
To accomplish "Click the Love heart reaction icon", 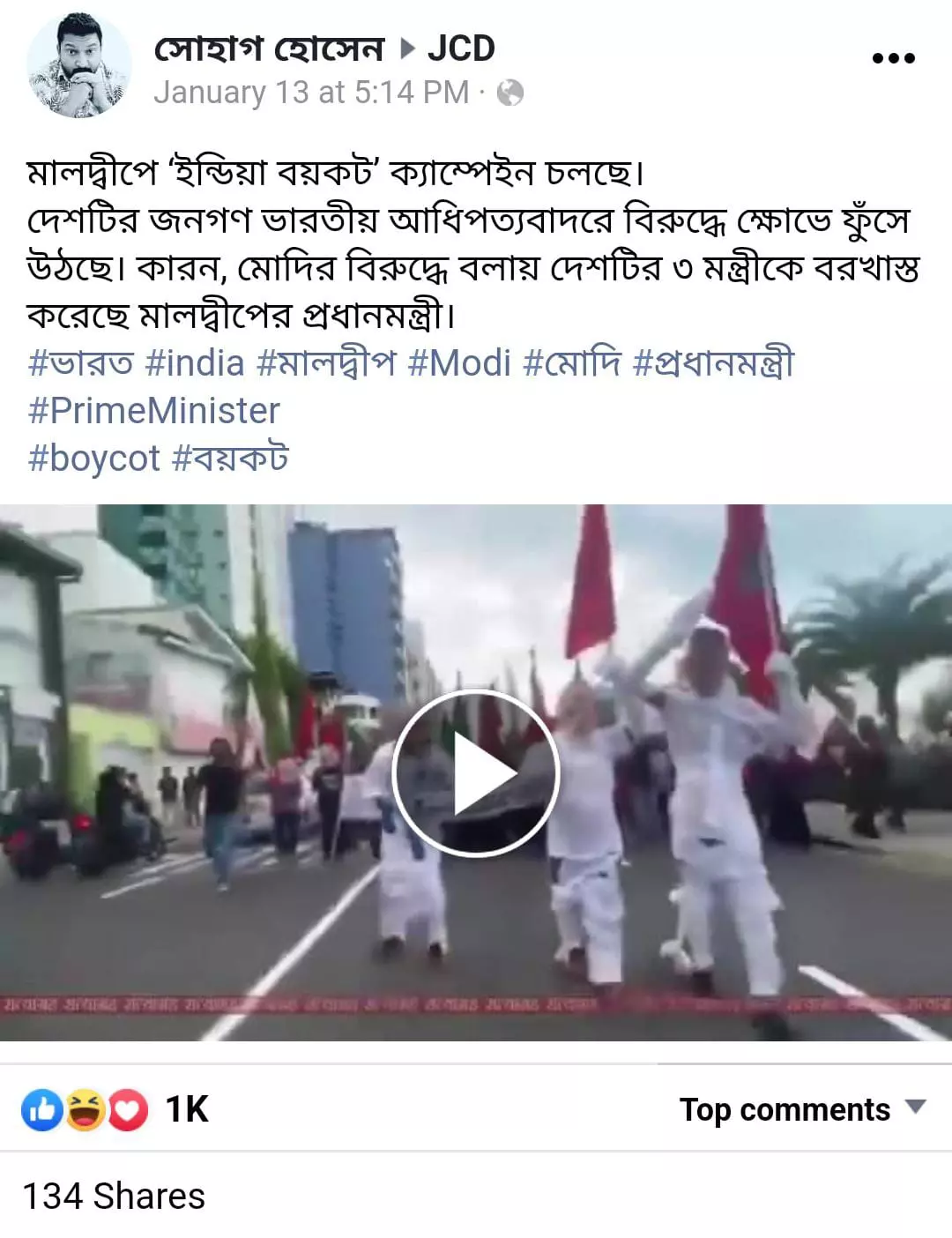I will 128,1109.
